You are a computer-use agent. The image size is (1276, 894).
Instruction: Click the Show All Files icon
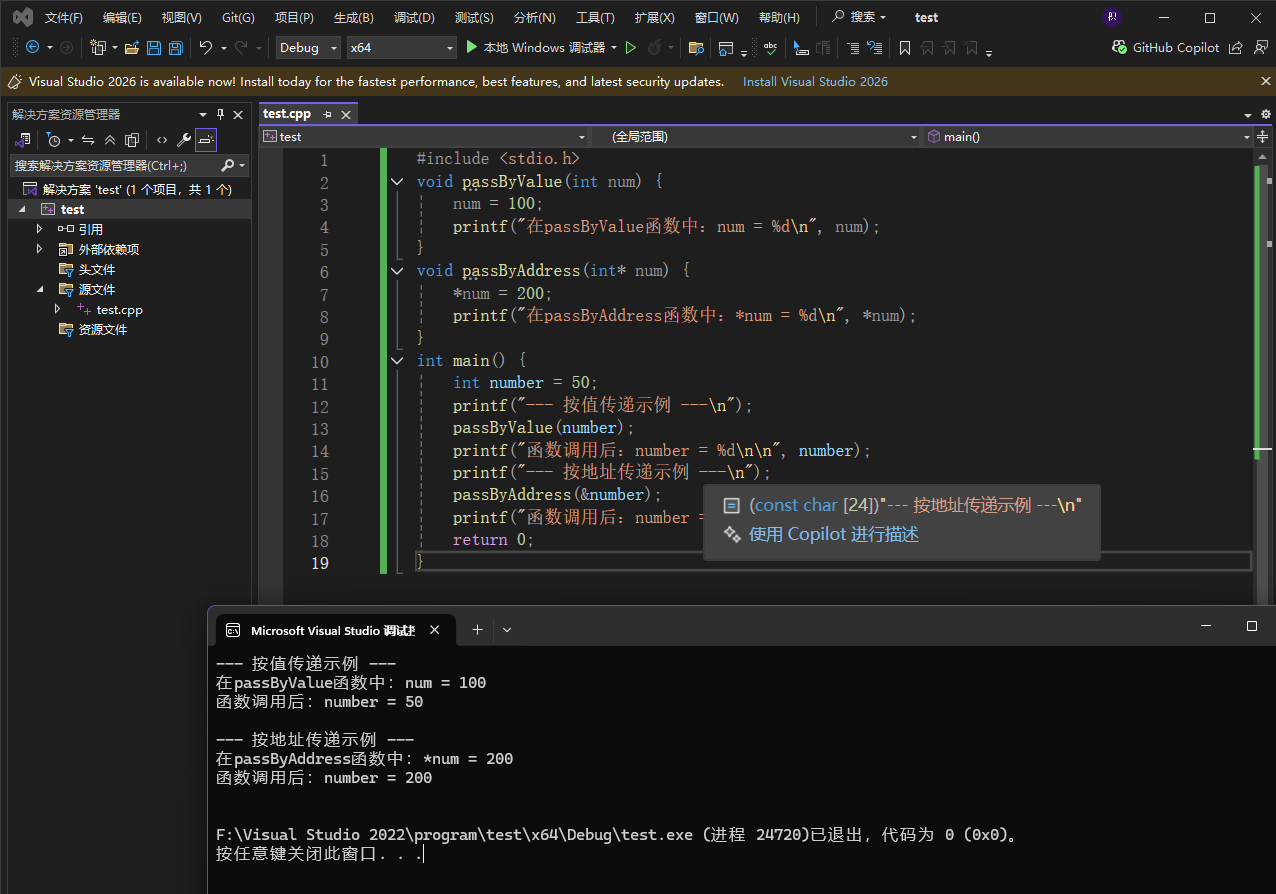point(132,140)
